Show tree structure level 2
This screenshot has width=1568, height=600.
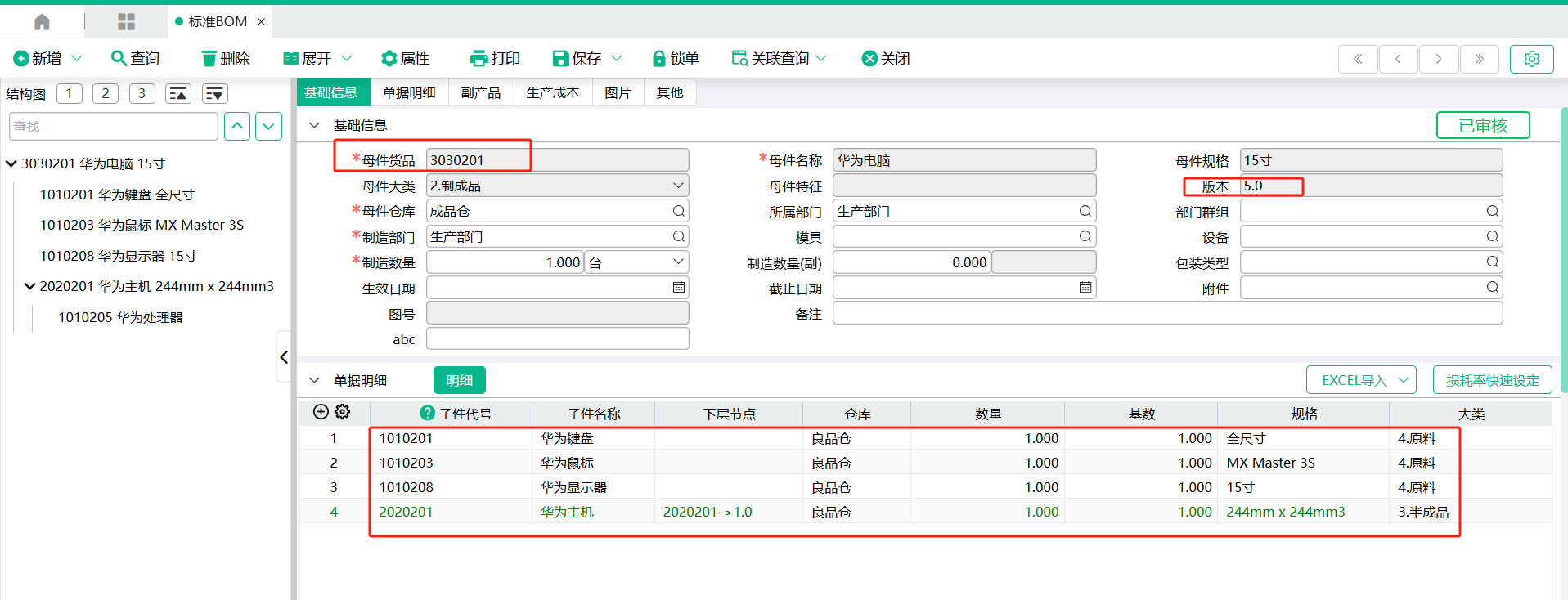106,93
